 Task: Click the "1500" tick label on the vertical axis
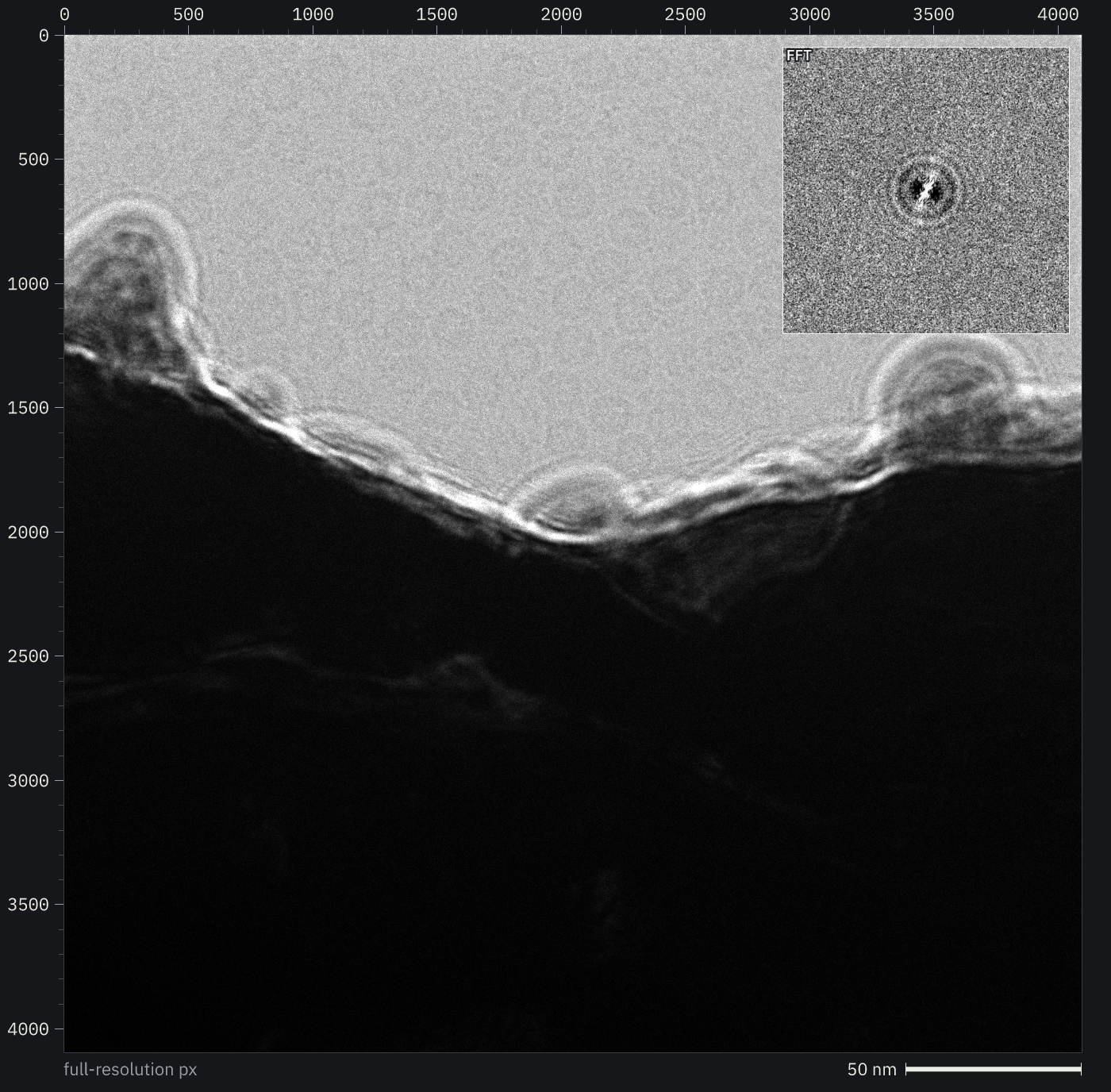[29, 408]
